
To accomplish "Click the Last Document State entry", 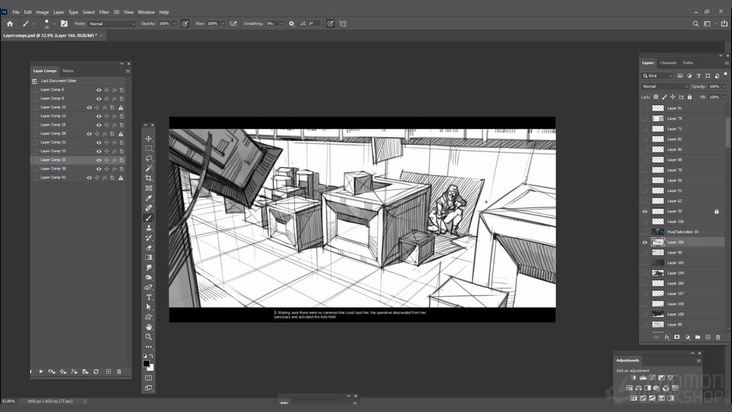I will click(58, 81).
